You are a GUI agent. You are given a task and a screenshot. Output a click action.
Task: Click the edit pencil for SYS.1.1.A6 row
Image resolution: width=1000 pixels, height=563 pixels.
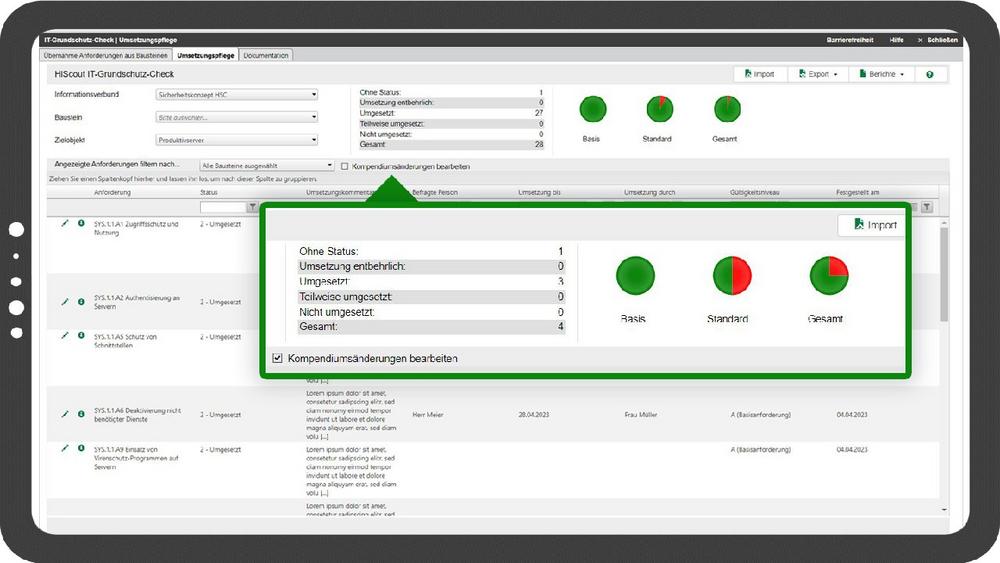[x=65, y=412]
